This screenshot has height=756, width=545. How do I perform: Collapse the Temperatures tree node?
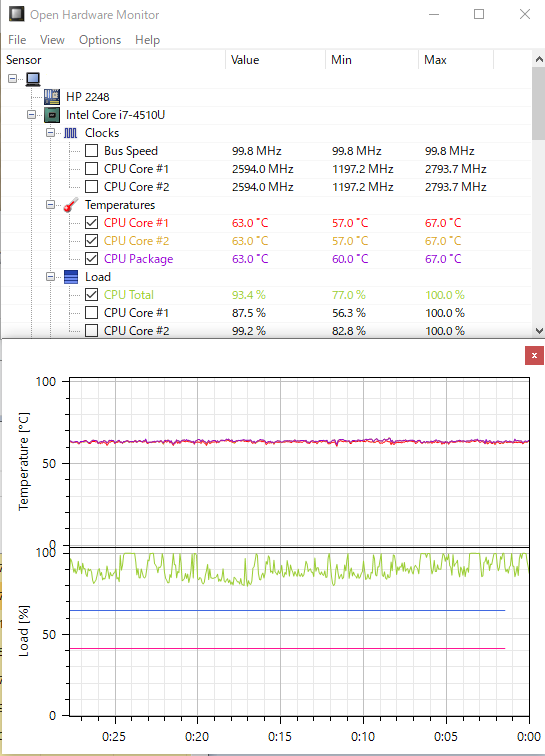(50, 204)
